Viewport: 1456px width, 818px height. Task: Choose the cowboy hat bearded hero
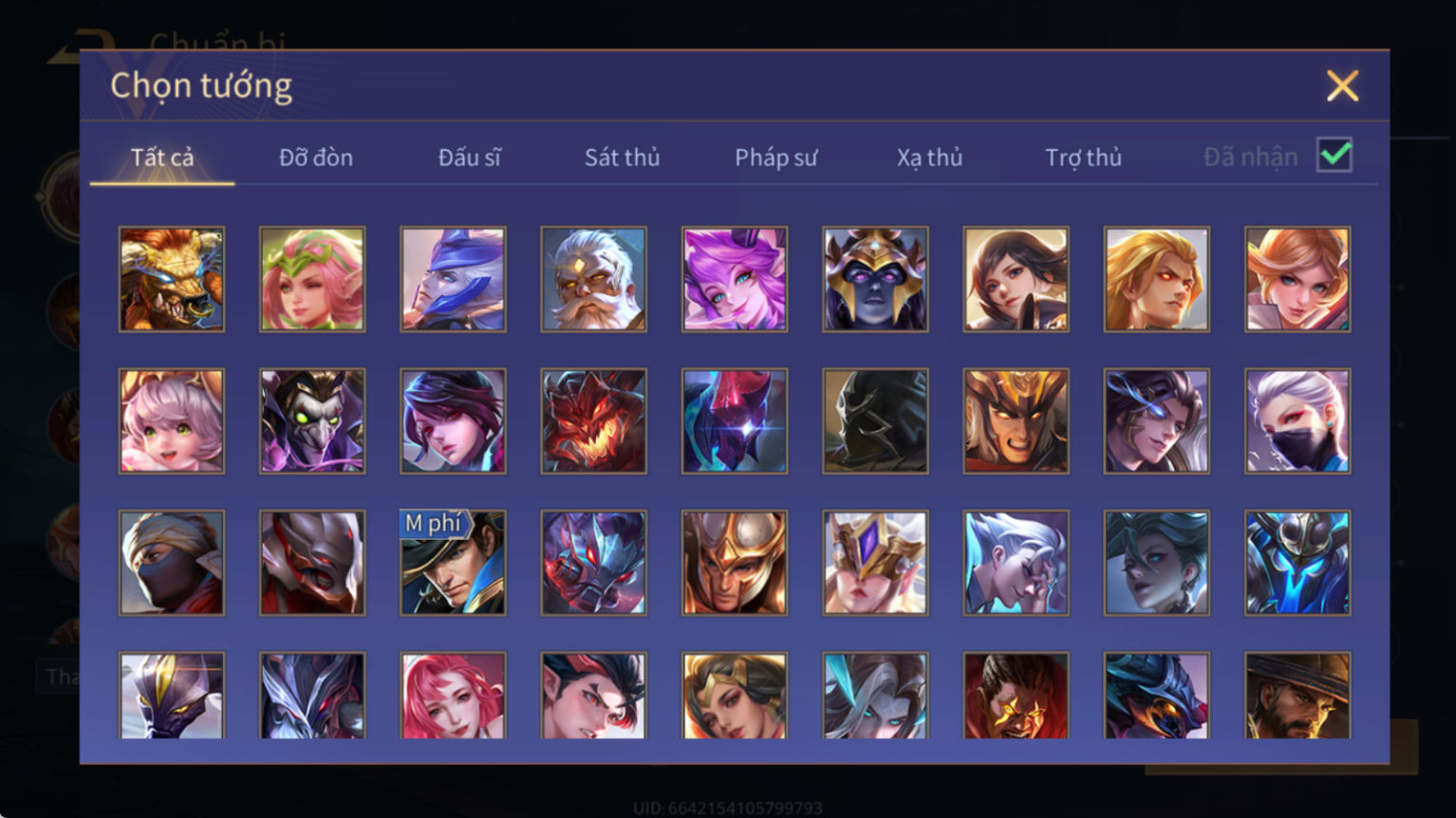[1297, 696]
